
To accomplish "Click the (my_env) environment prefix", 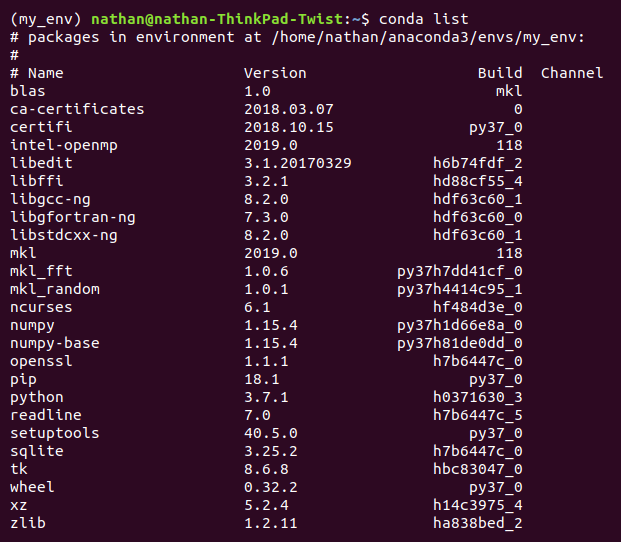I will pos(46,19).
